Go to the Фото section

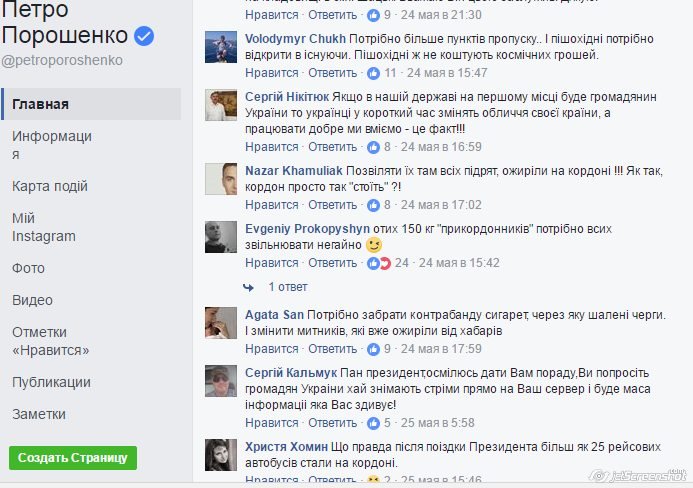(28, 268)
